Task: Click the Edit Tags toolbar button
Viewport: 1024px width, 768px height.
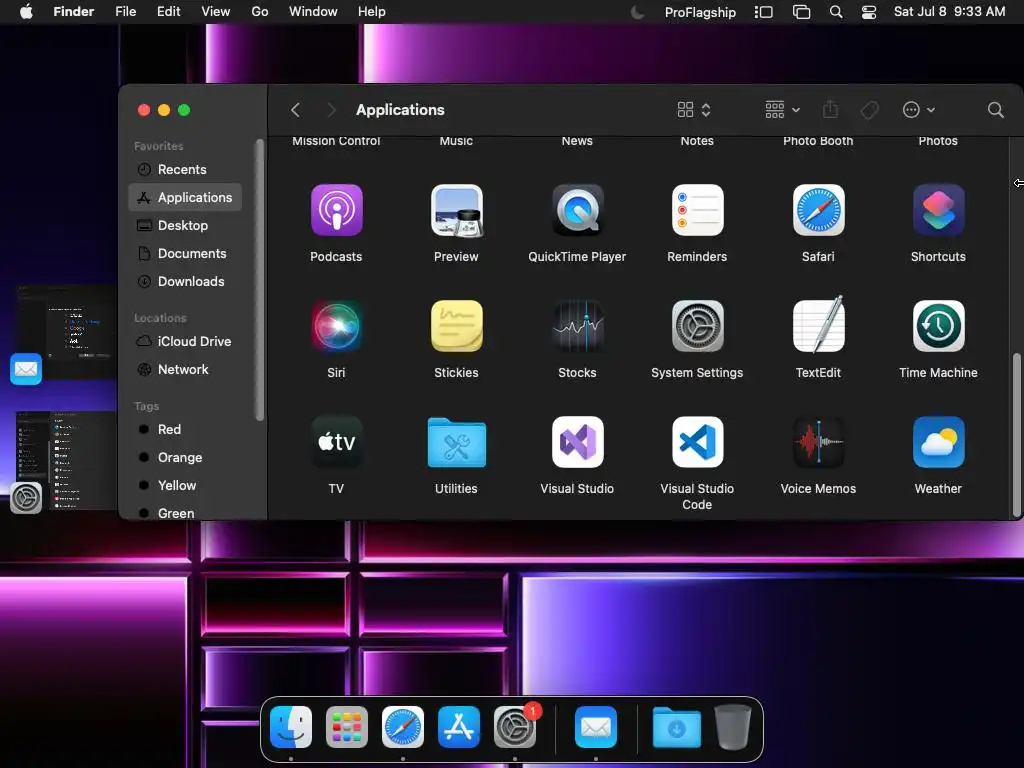Action: click(x=869, y=110)
